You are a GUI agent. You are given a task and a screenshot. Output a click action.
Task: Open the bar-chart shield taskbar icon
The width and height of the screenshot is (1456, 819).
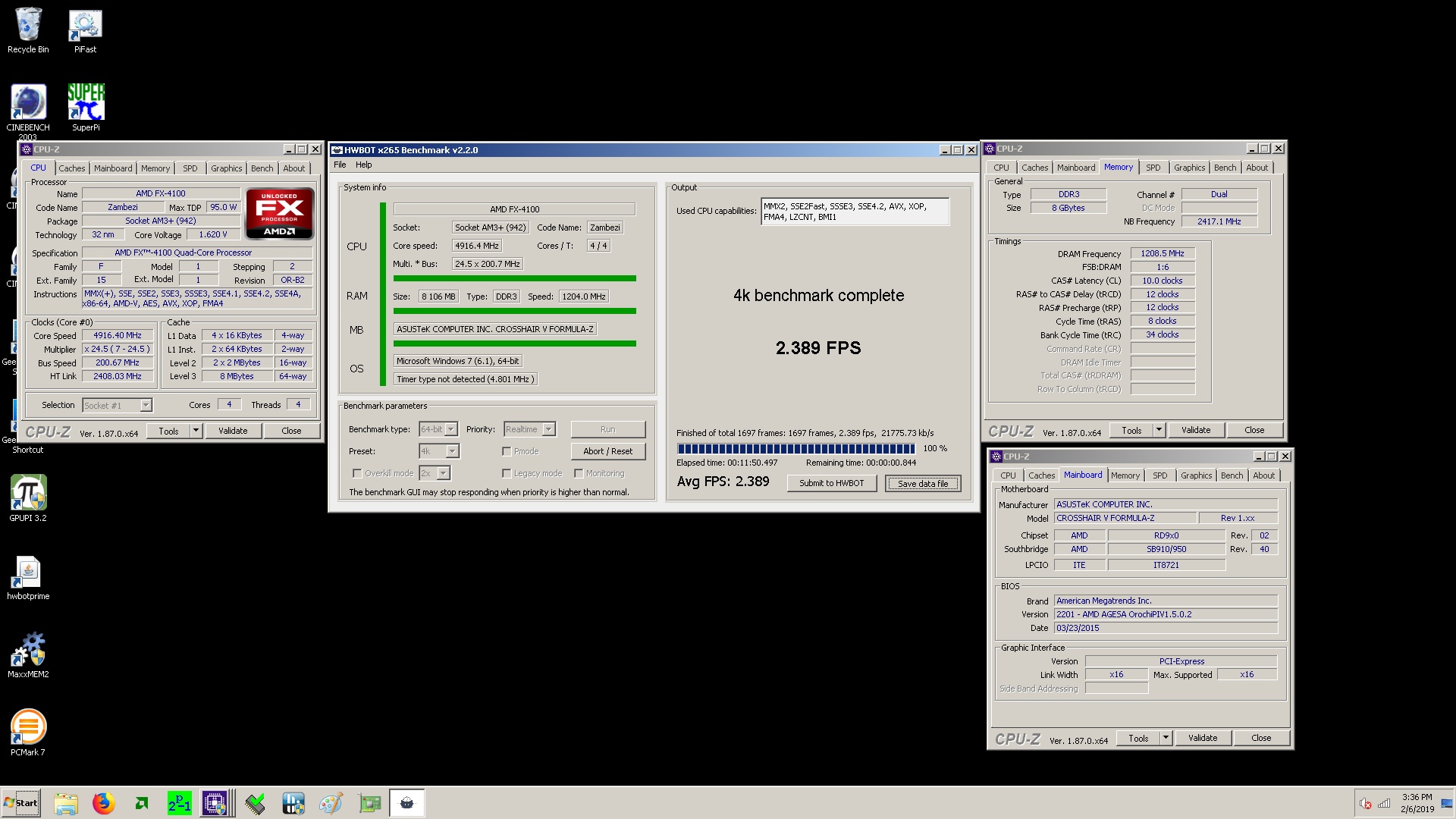click(293, 803)
